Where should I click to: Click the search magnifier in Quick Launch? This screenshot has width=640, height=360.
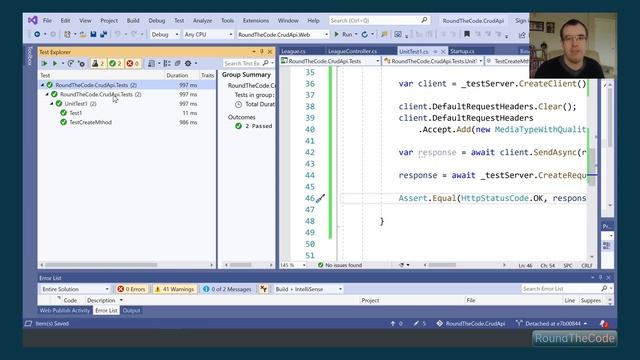point(424,20)
